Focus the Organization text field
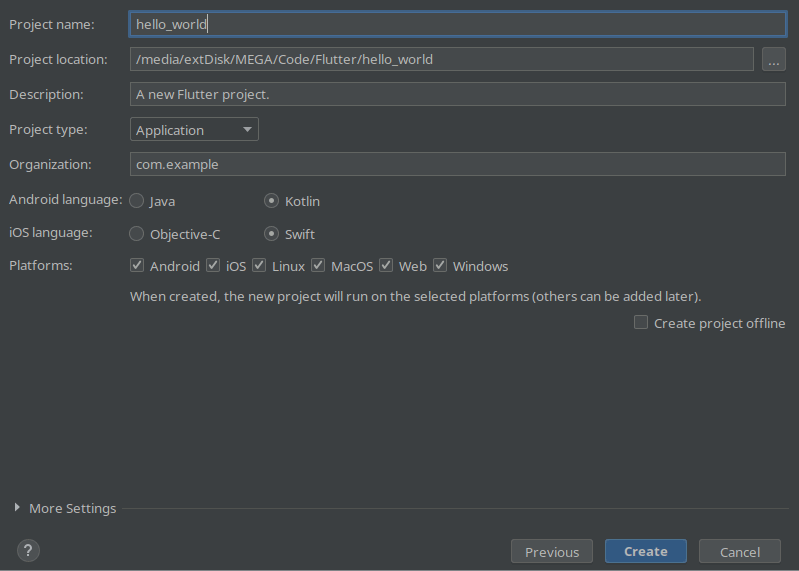Screen dimensions: 799x571 point(458,165)
